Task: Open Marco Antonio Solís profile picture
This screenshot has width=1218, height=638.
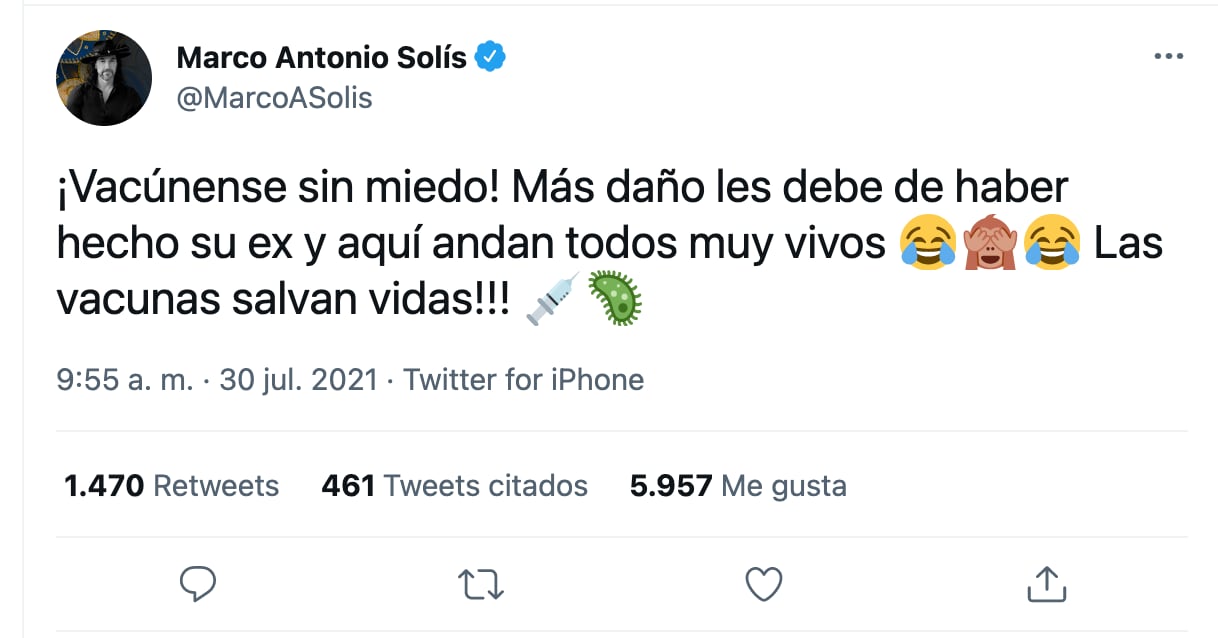Action: click(104, 76)
